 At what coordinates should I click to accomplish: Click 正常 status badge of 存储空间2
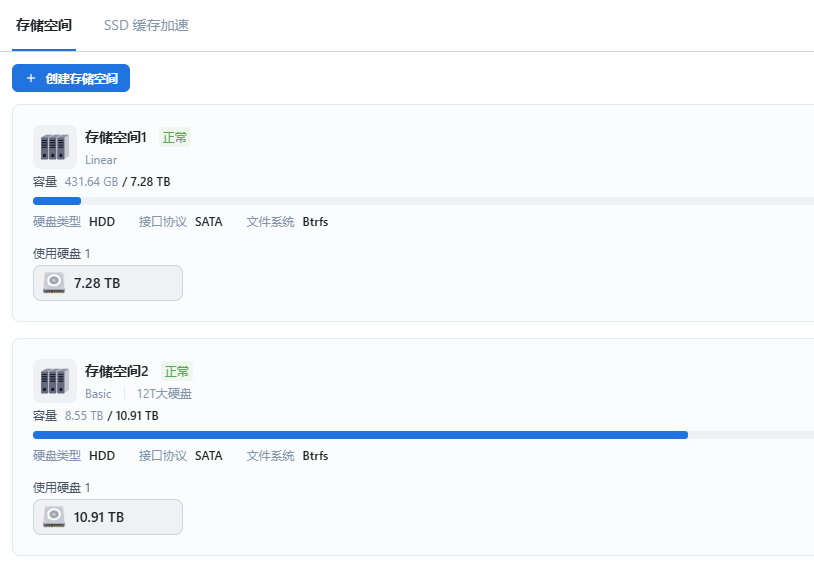point(177,372)
